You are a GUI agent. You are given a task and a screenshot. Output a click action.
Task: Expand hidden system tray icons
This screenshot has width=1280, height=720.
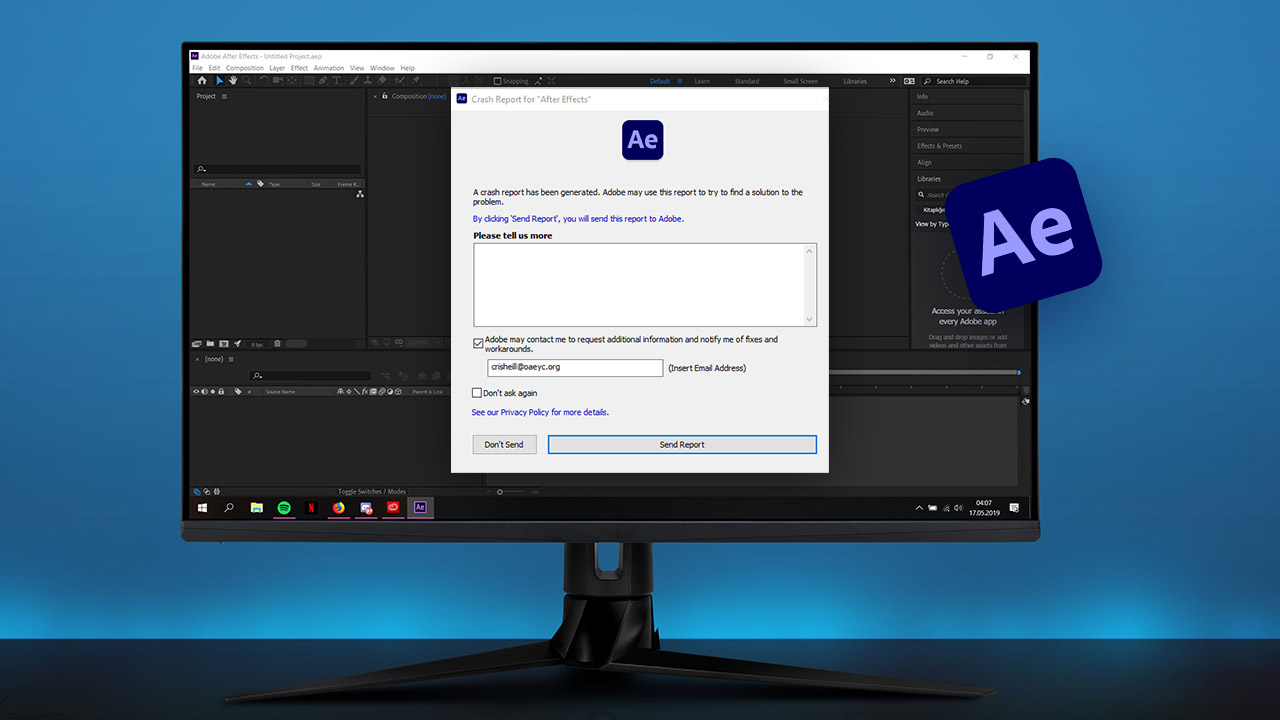coord(919,508)
